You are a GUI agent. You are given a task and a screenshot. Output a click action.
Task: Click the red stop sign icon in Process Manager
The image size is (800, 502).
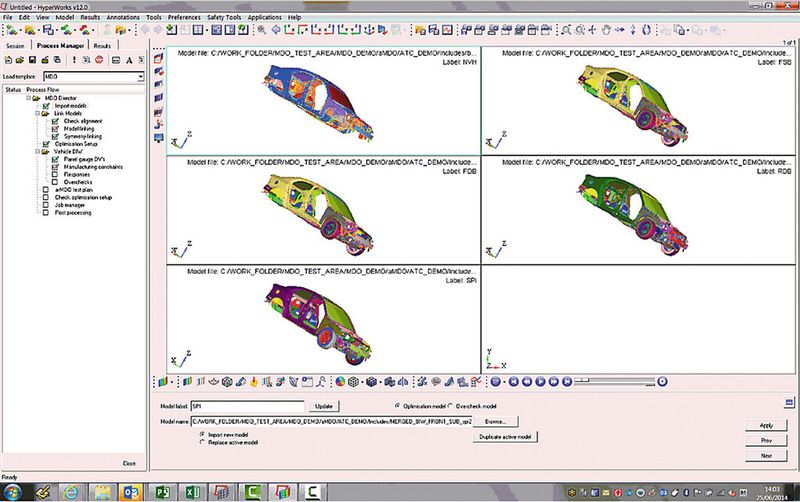99,60
